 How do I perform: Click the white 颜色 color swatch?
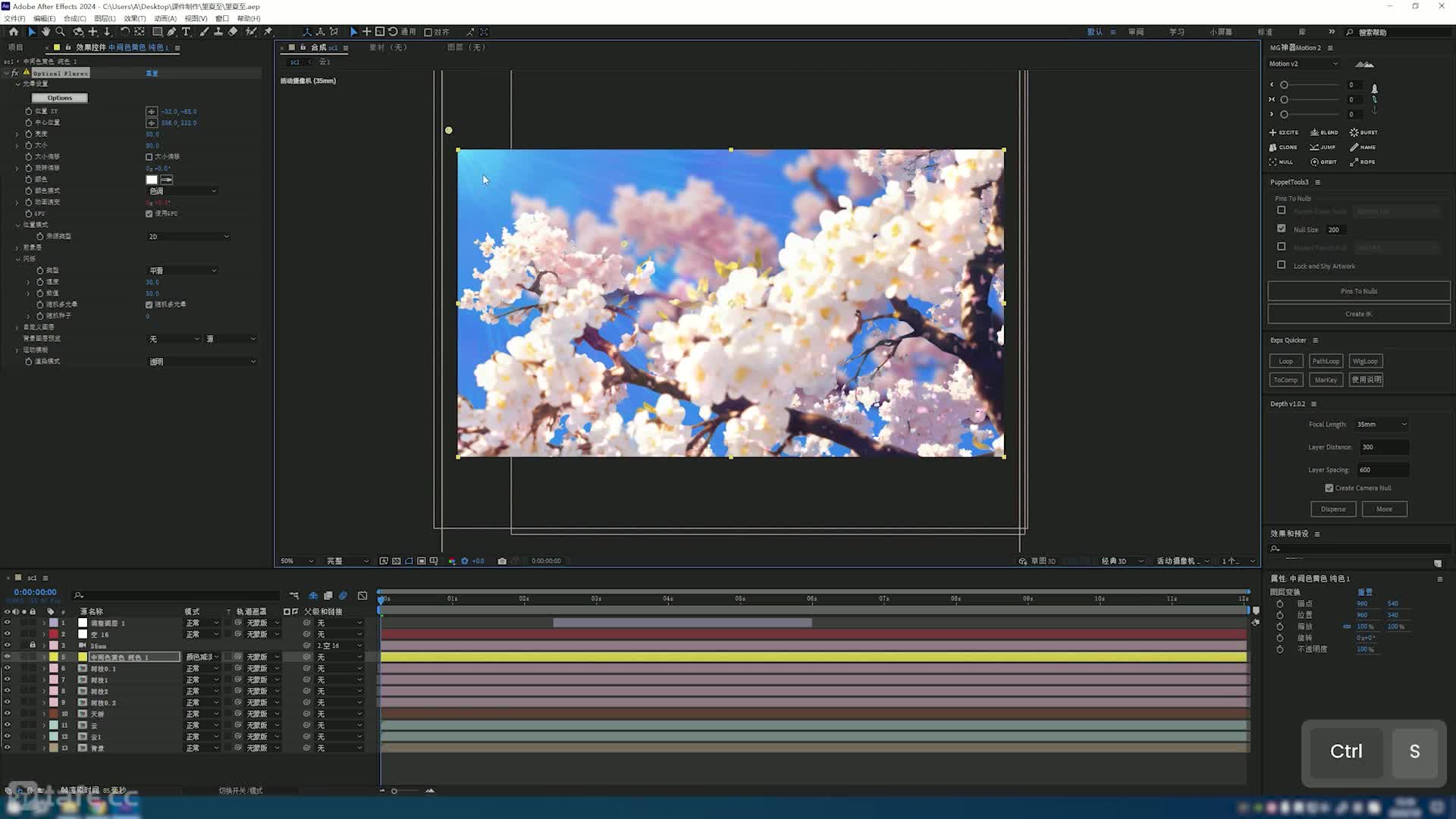click(152, 180)
